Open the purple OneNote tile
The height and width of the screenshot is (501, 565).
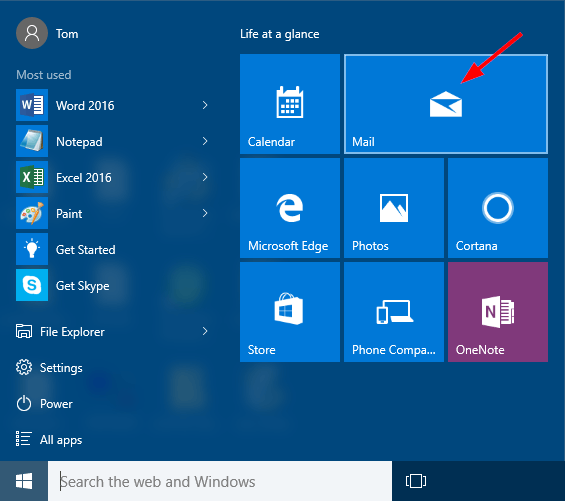[498, 312]
